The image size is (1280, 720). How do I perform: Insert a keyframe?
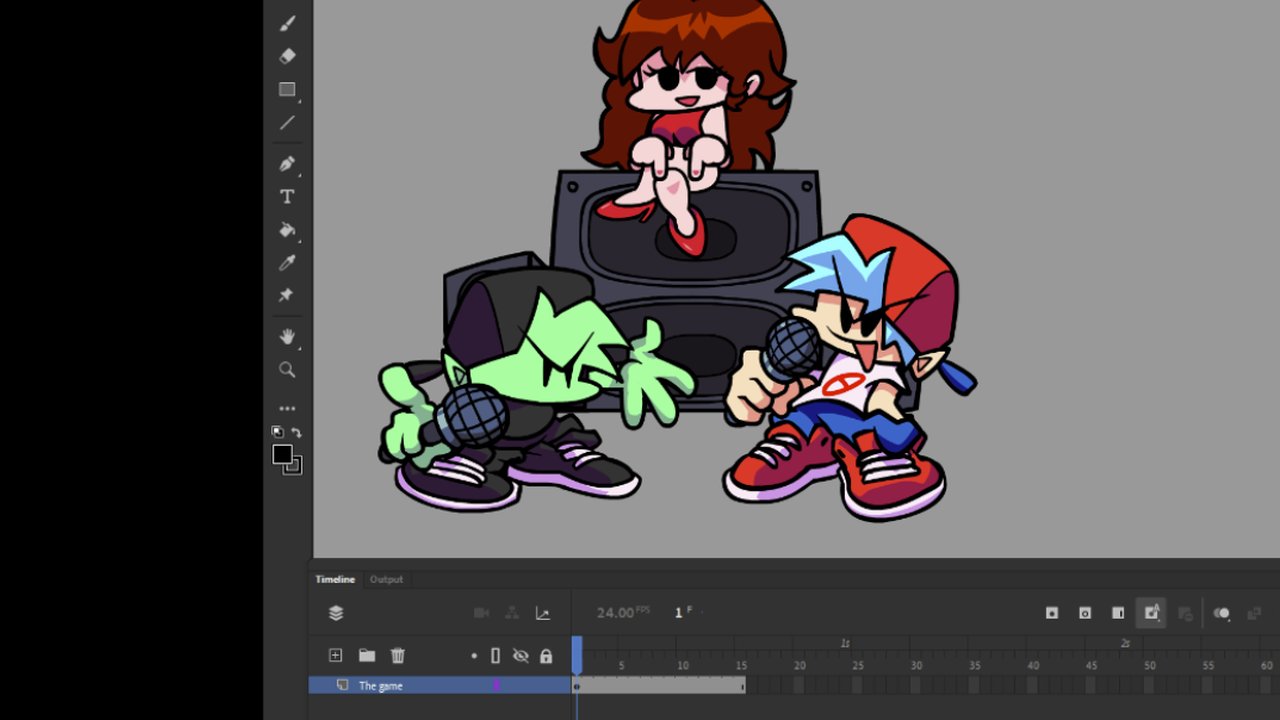[1052, 613]
